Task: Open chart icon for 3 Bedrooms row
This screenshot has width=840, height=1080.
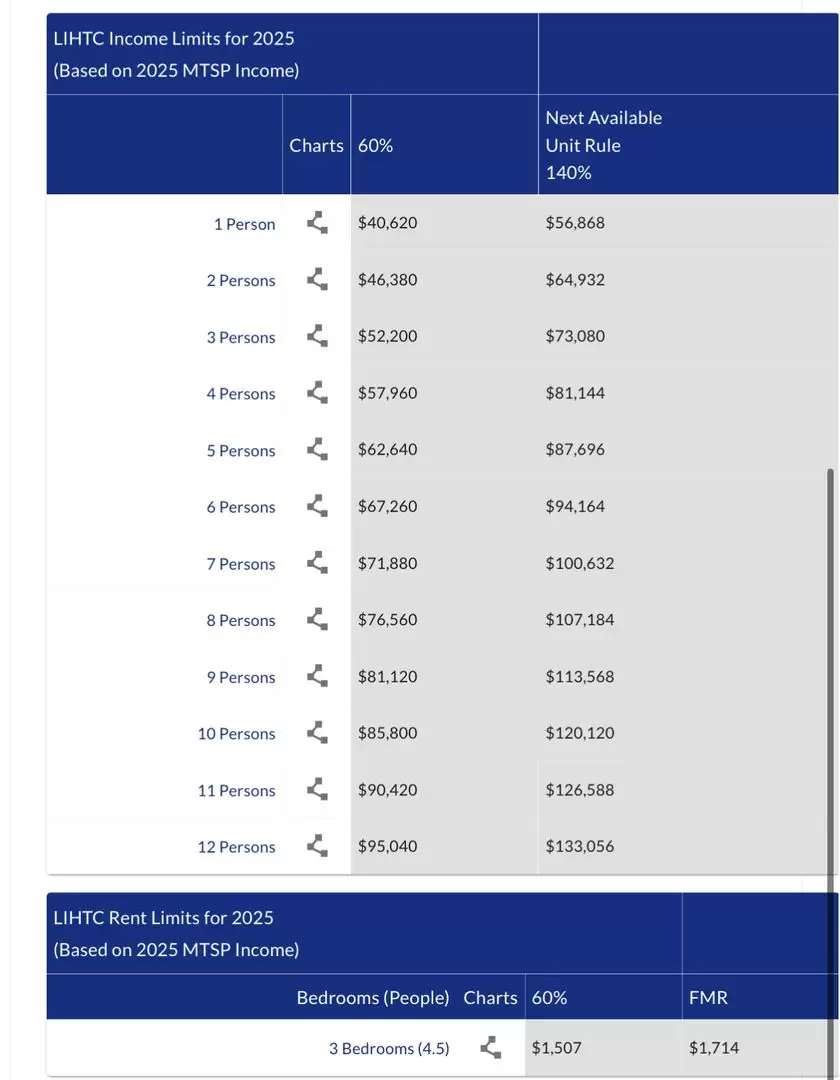Action: coord(491,1048)
